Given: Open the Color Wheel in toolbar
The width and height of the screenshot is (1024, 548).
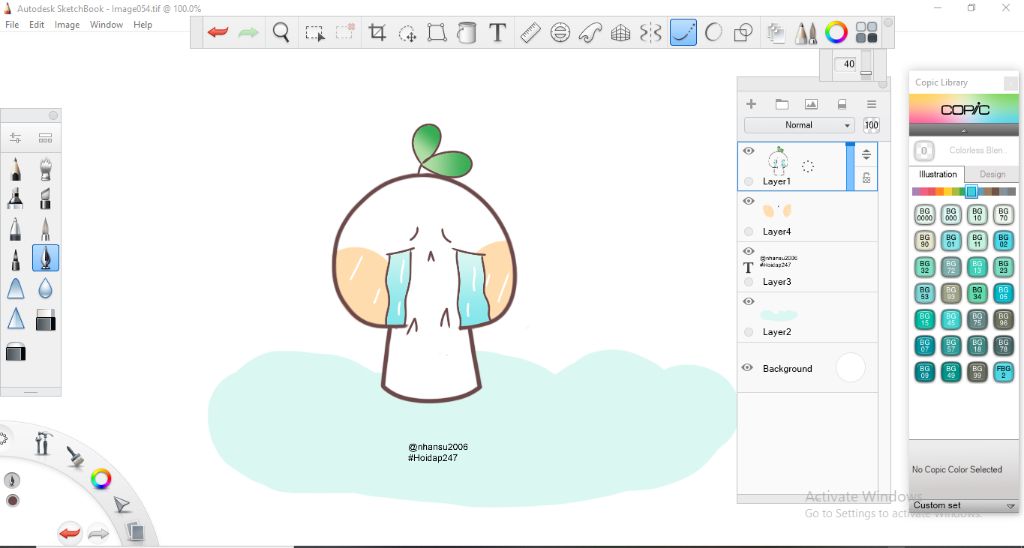Looking at the screenshot, I should [837, 33].
